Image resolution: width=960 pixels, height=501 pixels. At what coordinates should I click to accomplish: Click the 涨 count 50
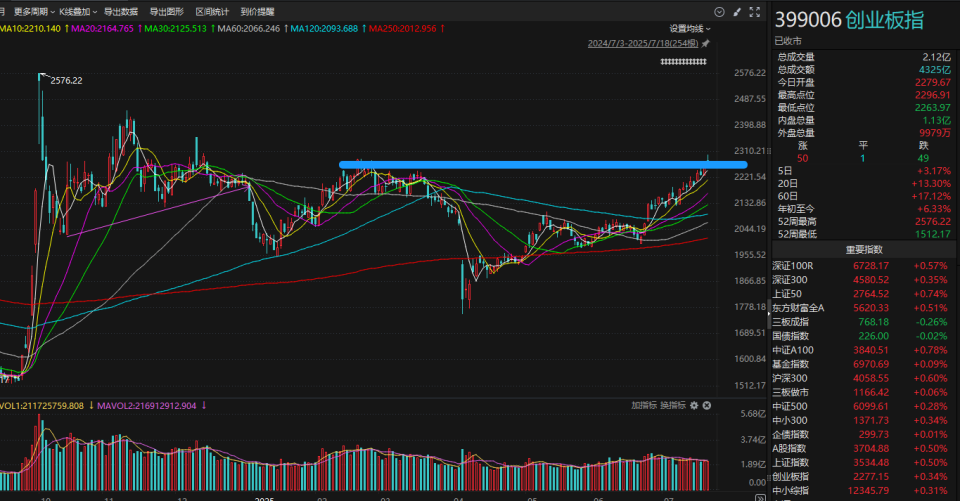point(803,159)
